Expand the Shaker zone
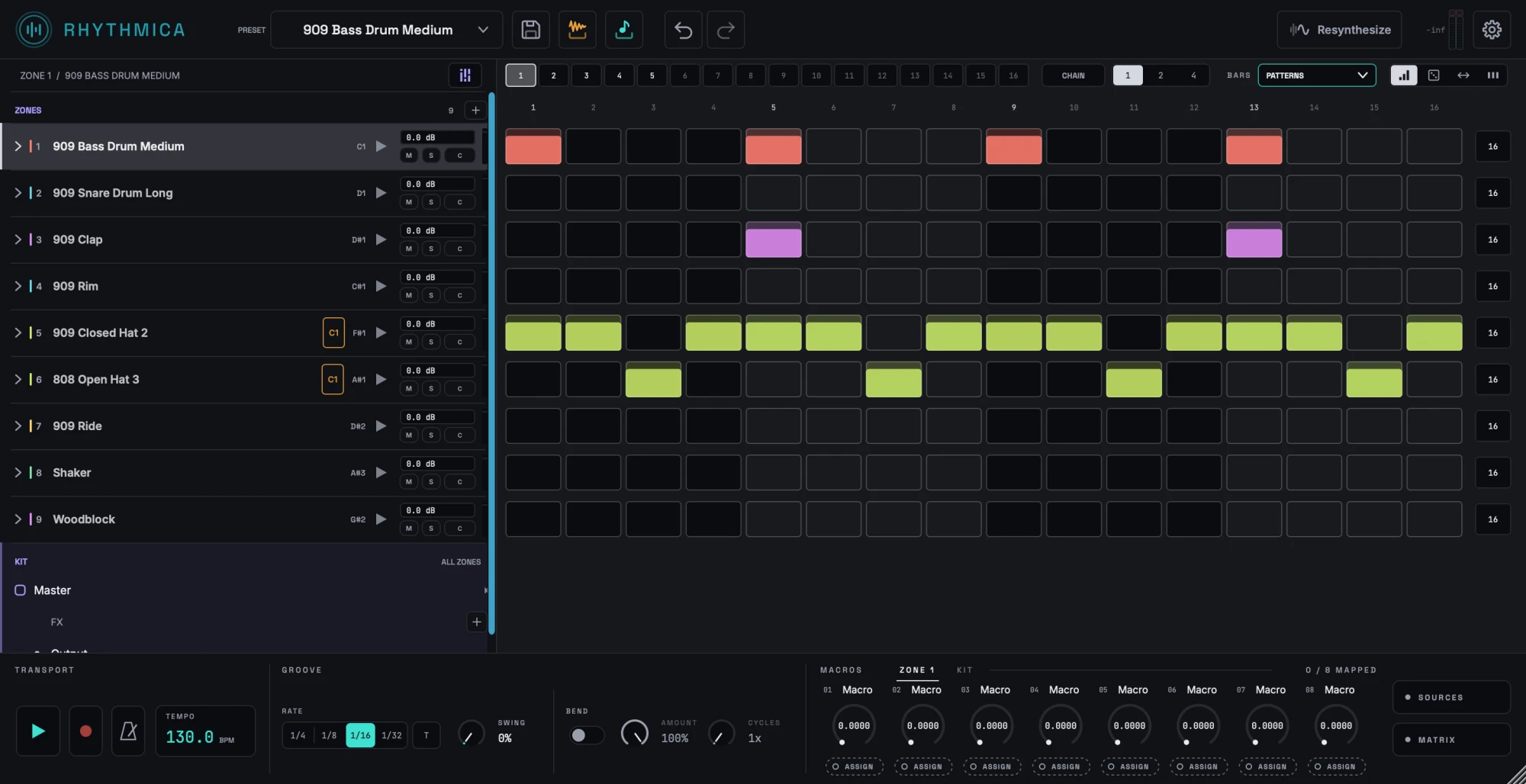 (18, 472)
